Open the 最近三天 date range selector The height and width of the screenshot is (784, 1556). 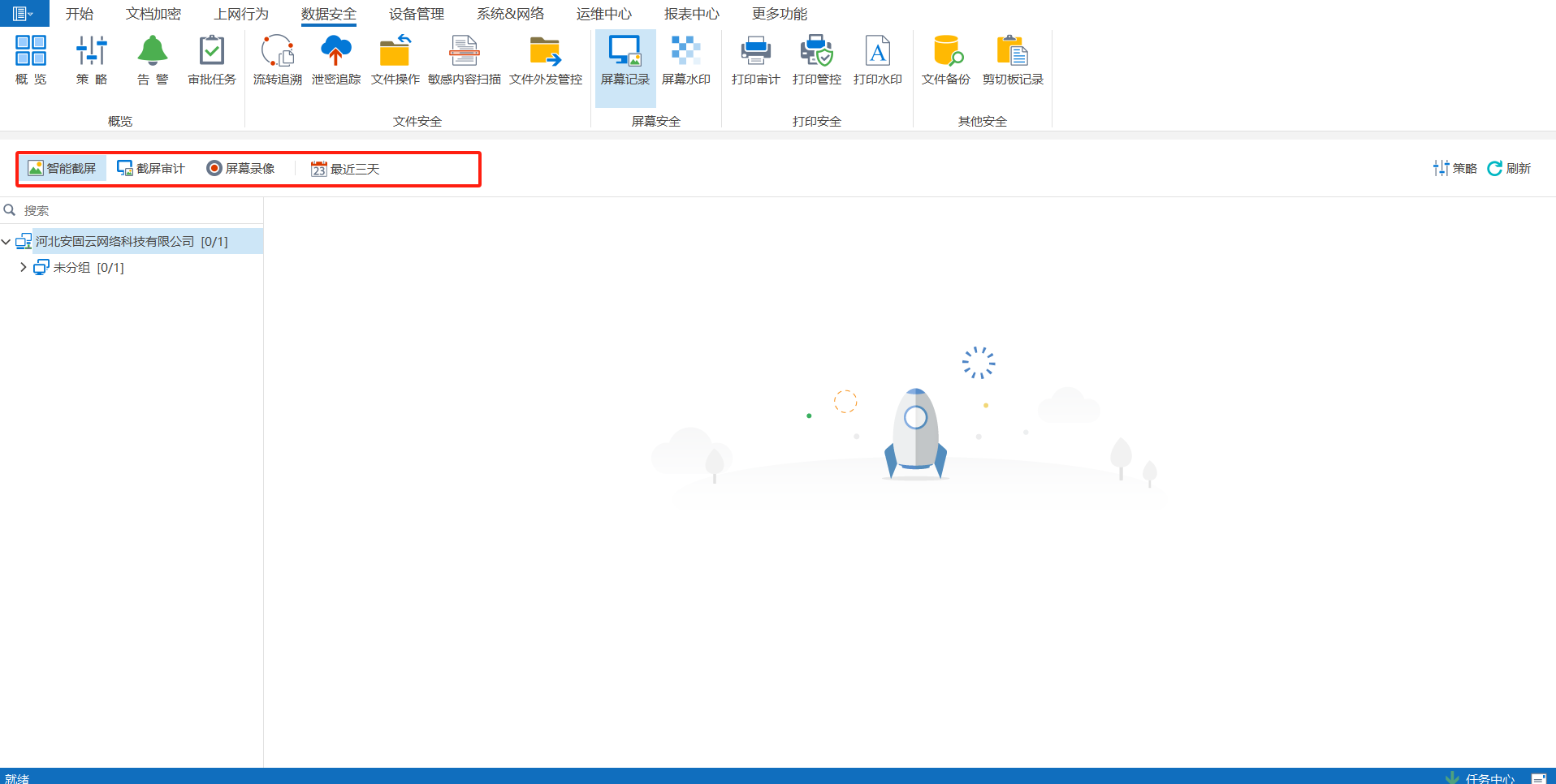tap(345, 169)
